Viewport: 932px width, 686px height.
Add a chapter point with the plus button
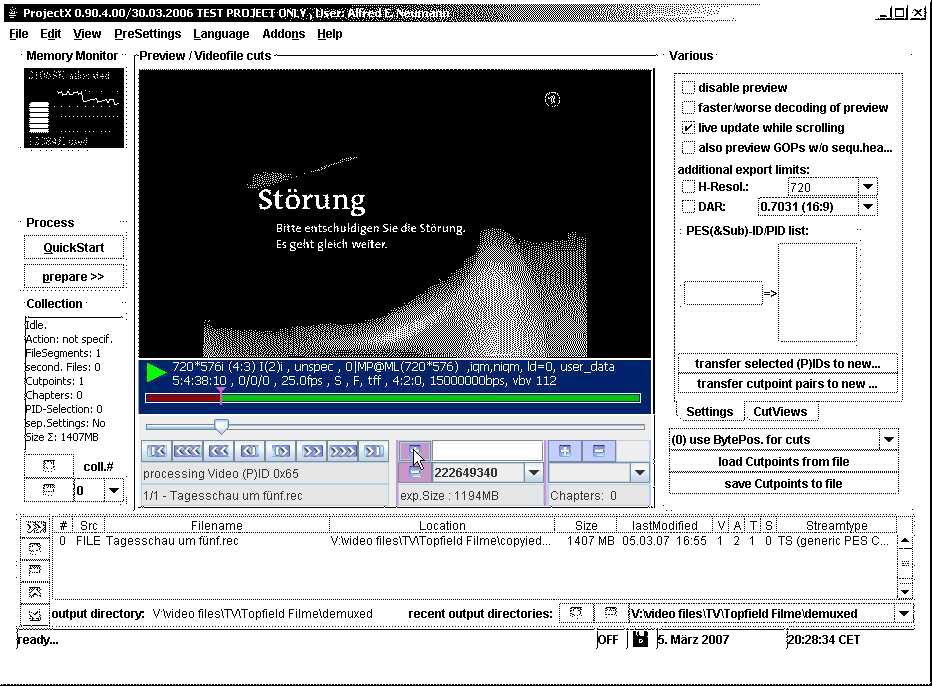(x=565, y=450)
